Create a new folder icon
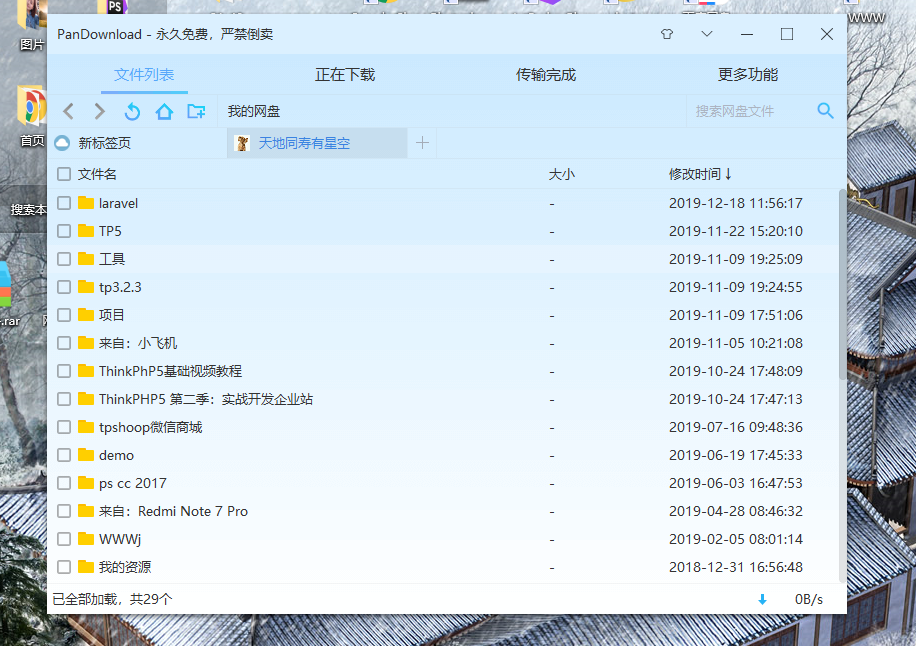The image size is (916, 646). click(196, 111)
